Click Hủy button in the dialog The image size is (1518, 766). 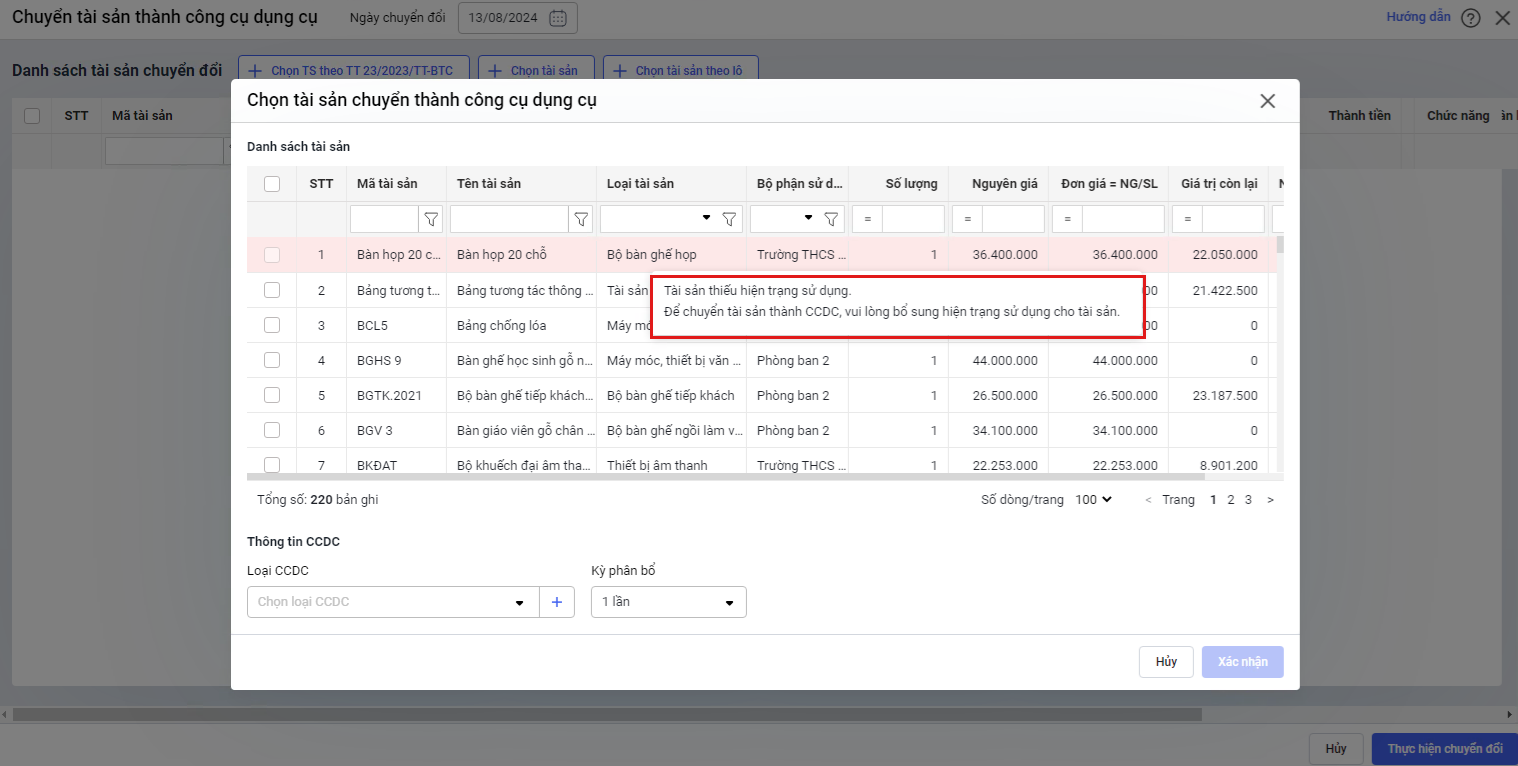click(1166, 662)
